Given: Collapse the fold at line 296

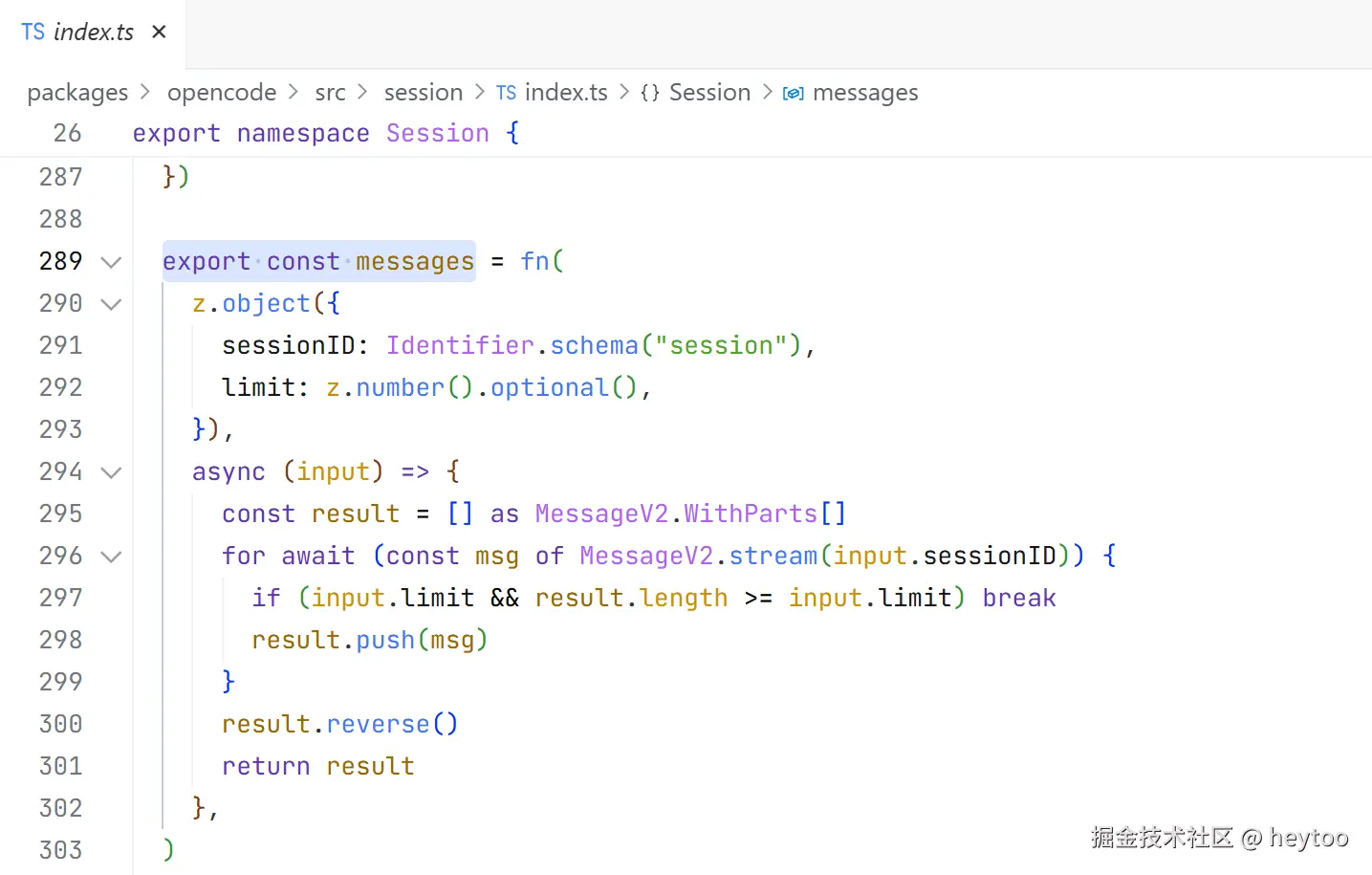Looking at the screenshot, I should [111, 557].
